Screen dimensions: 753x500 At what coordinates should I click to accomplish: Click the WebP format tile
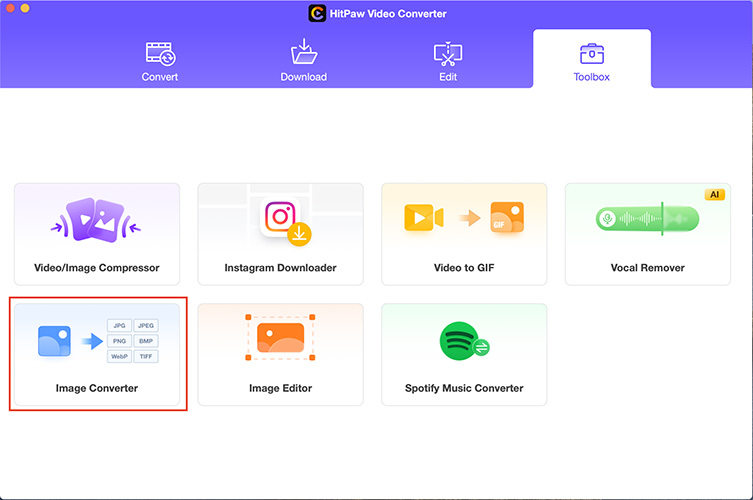pos(119,356)
